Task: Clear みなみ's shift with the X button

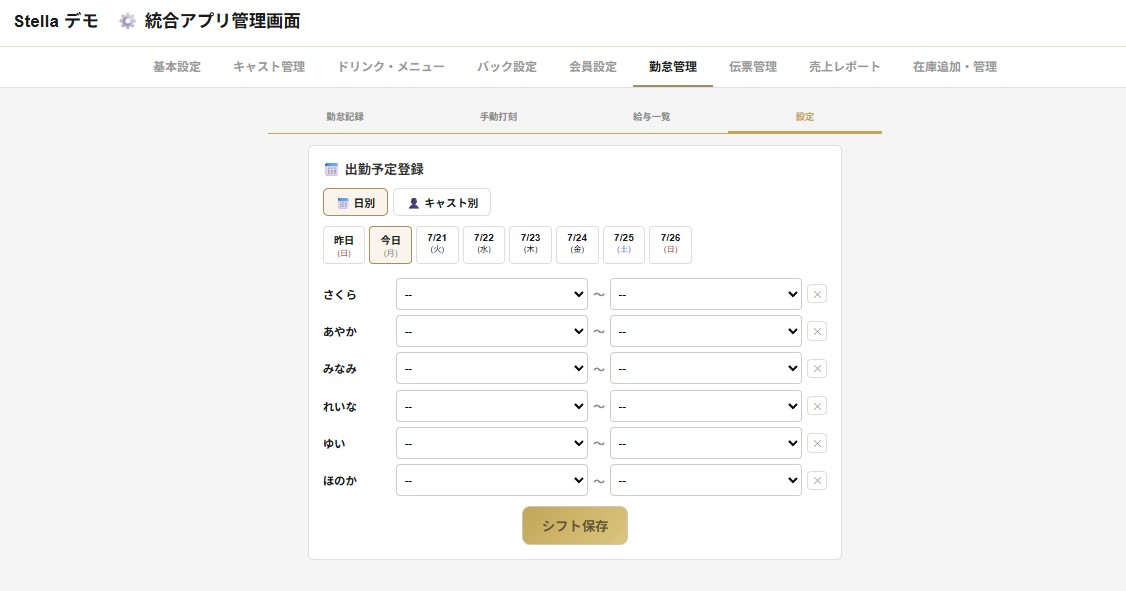Action: pyautogui.click(x=816, y=369)
